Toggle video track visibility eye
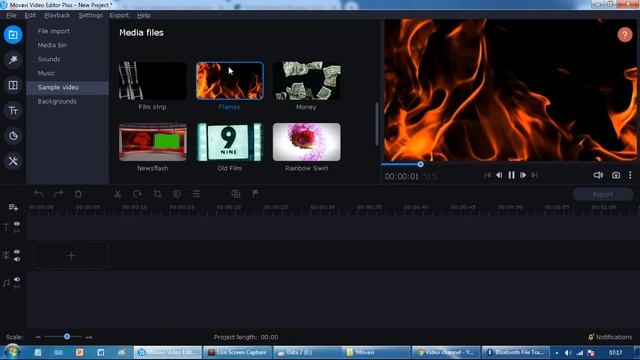Image resolution: width=640 pixels, height=360 pixels. pos(17,252)
